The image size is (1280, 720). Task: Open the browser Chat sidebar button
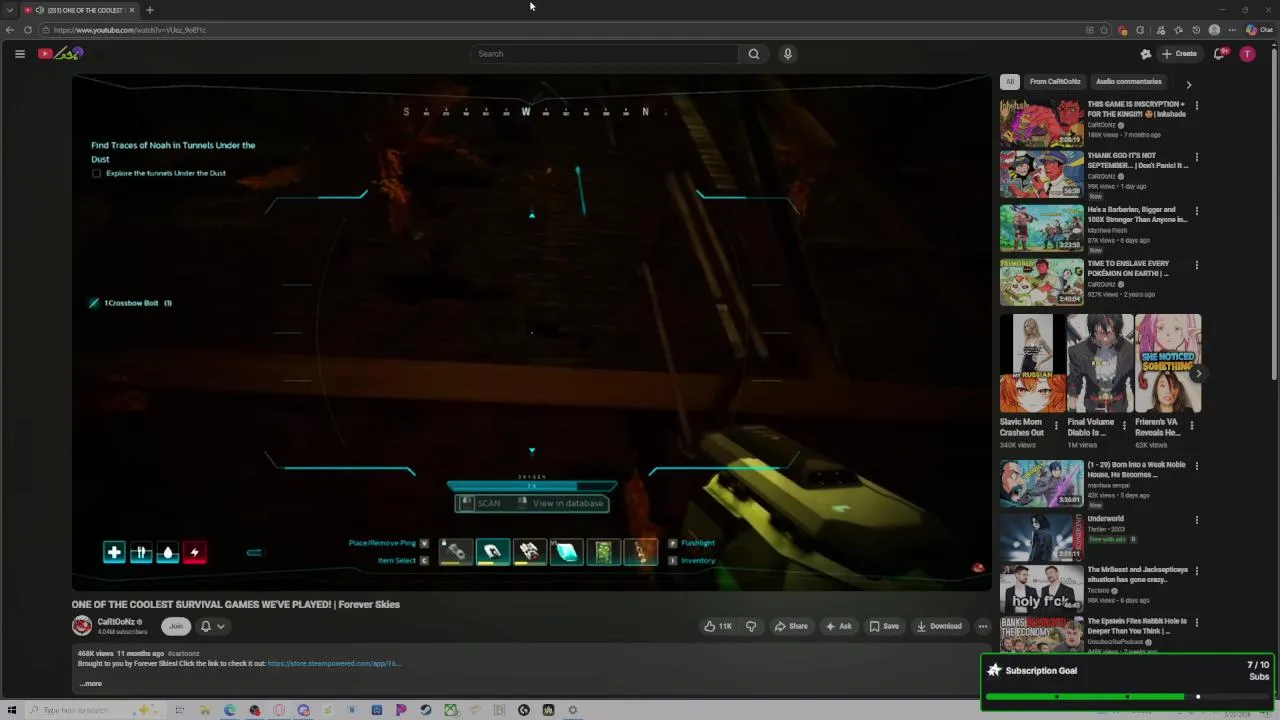point(1259,30)
